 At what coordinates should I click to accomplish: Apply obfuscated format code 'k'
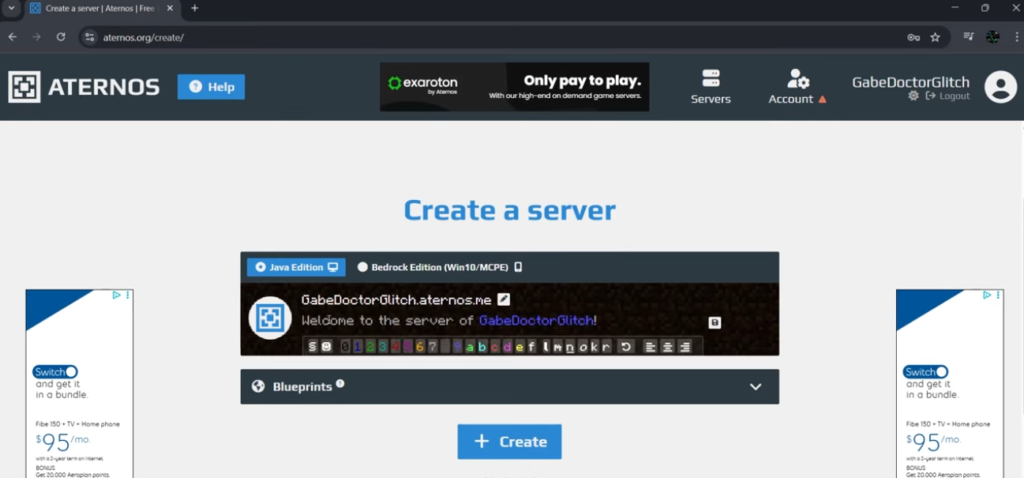(x=594, y=347)
